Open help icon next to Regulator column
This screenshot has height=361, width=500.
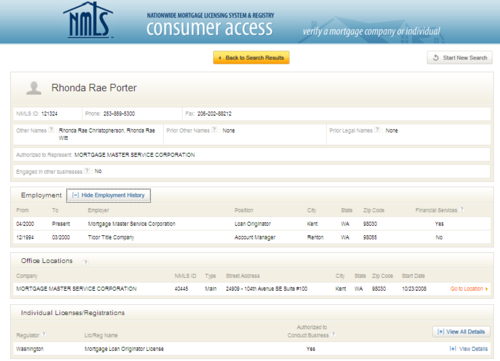pos(44,334)
